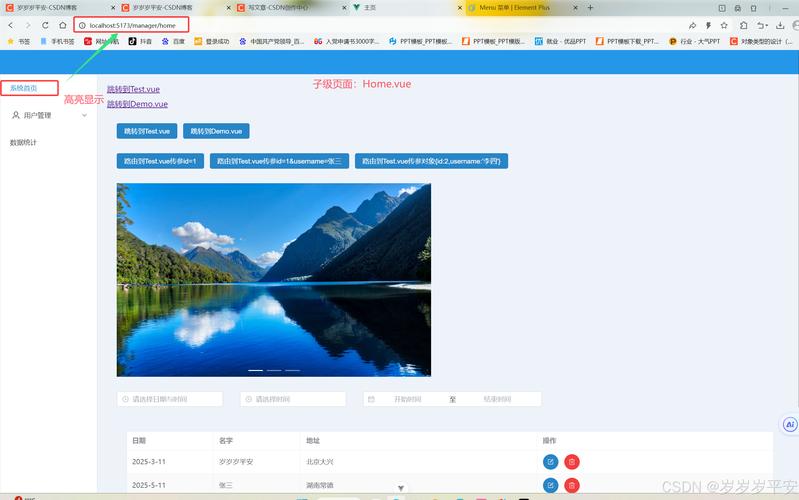Follow the 跳转到Demo.vue hyperlink
Screen dimensions: 799x500
click(x=137, y=104)
